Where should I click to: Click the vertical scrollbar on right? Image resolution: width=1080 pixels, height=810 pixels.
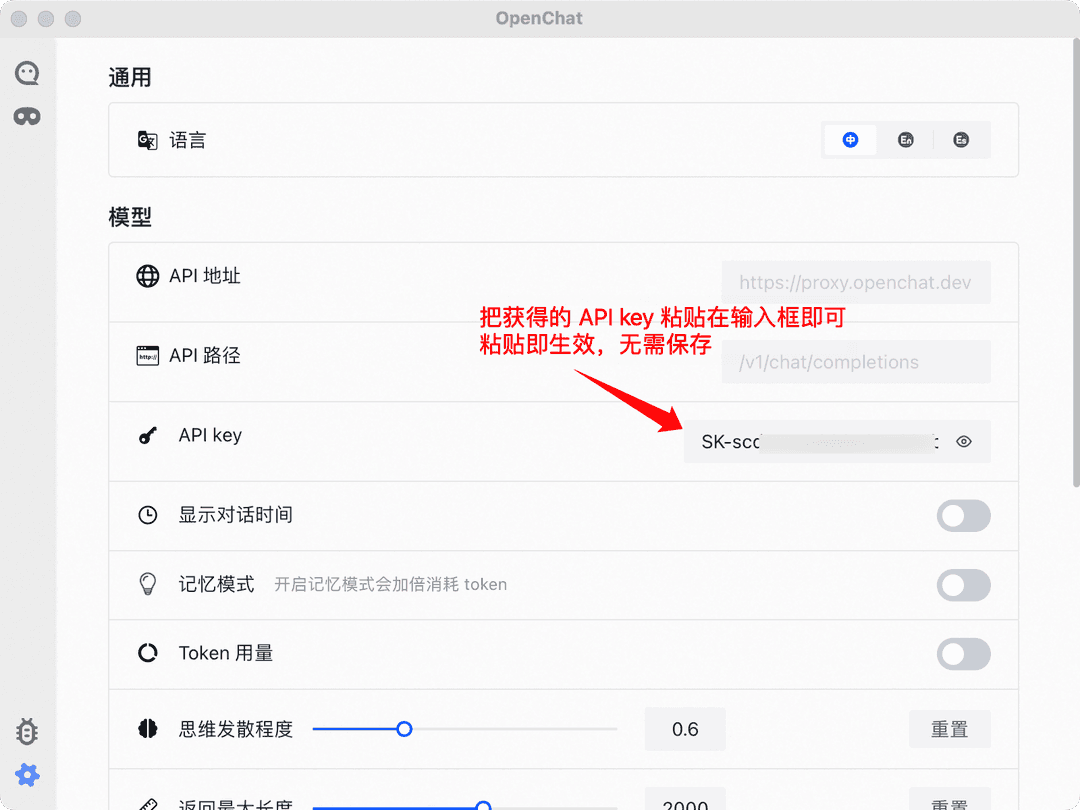click(x=1075, y=262)
